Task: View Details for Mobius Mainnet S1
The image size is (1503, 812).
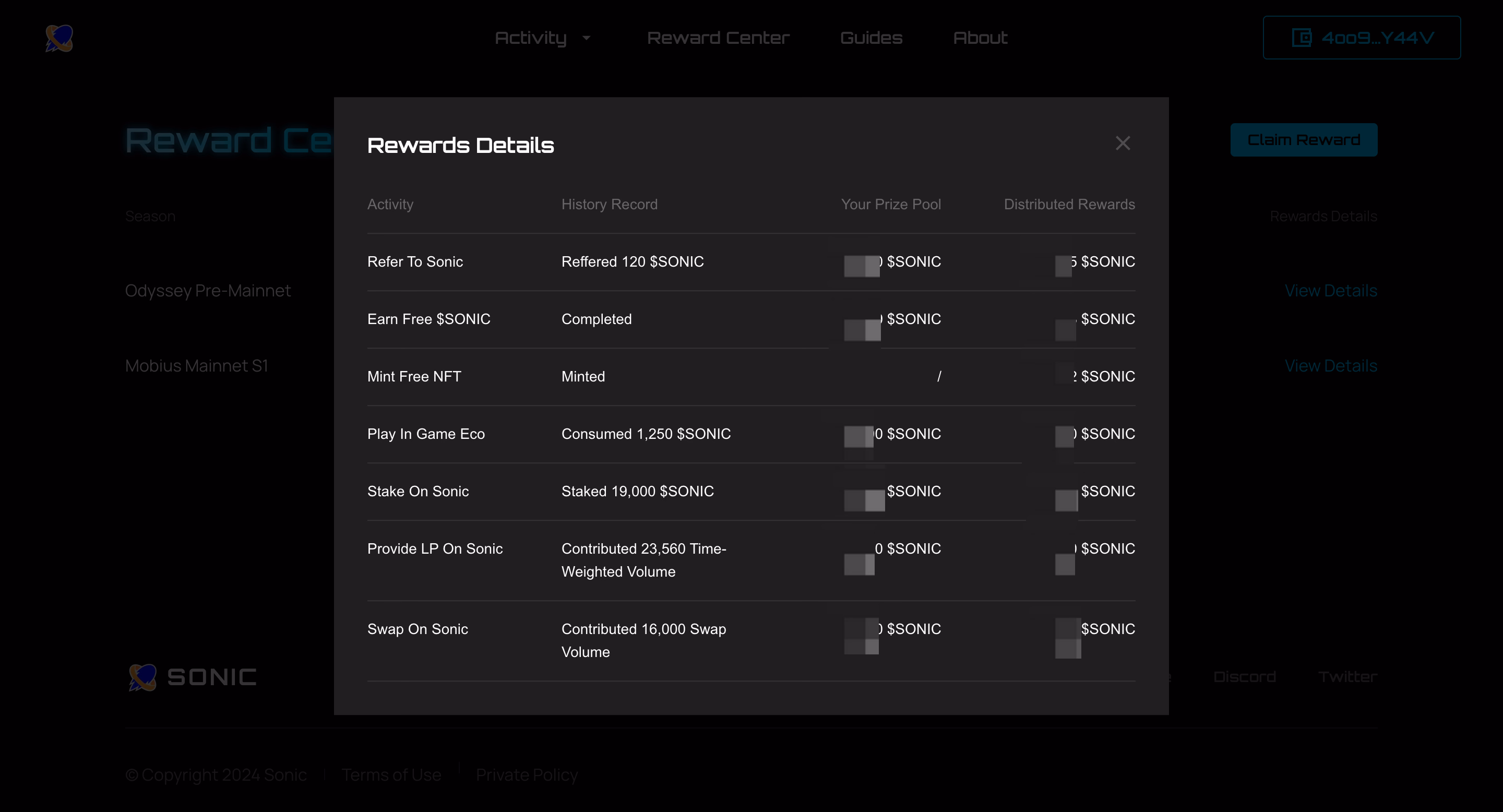Action: (x=1331, y=366)
